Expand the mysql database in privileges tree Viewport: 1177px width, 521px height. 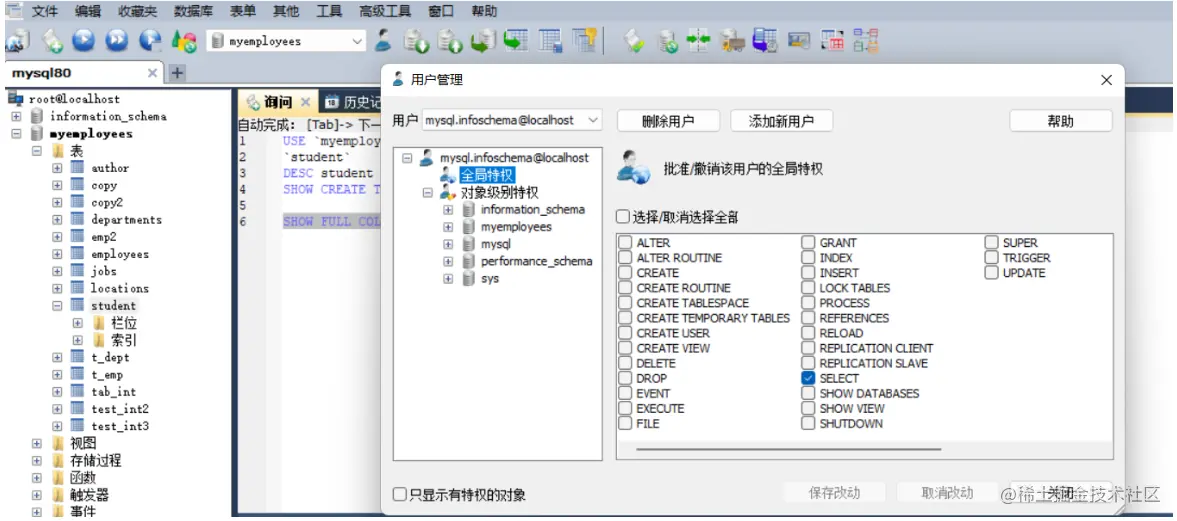point(448,244)
